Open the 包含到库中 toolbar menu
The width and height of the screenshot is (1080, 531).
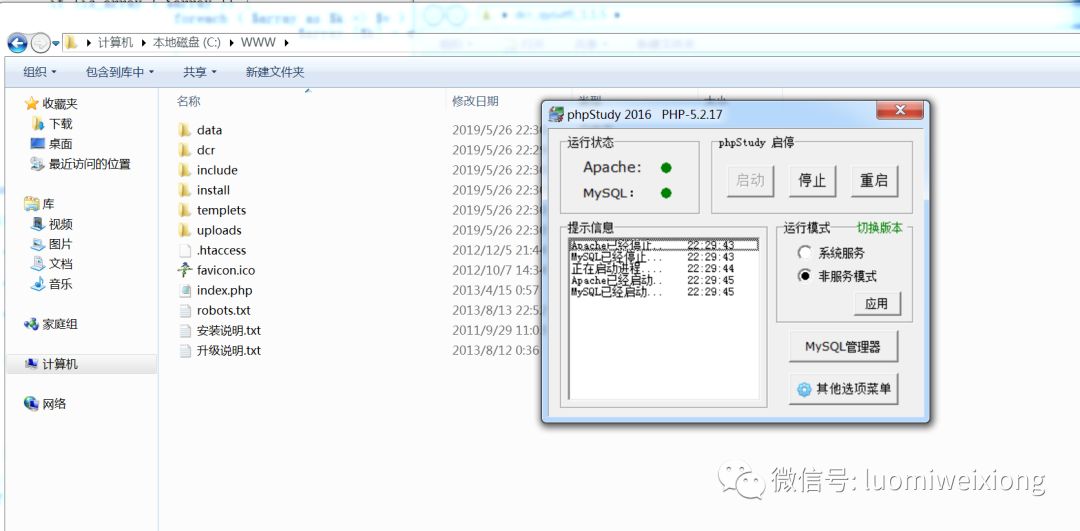(x=120, y=72)
